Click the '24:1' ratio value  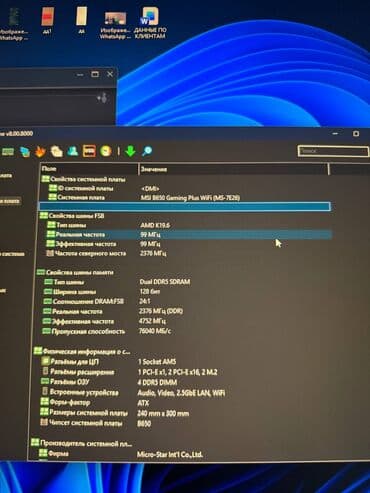145,301
